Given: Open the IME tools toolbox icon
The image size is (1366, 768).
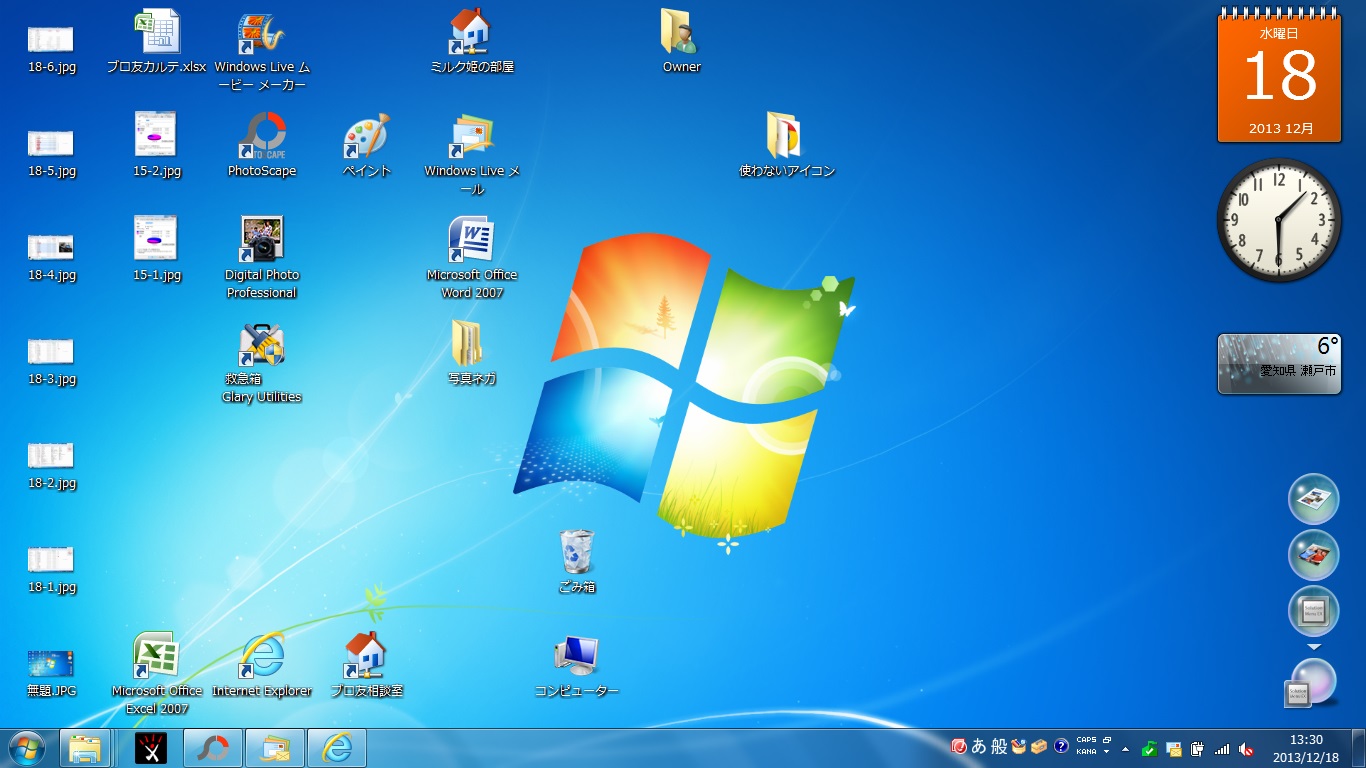Looking at the screenshot, I should coord(1039,747).
